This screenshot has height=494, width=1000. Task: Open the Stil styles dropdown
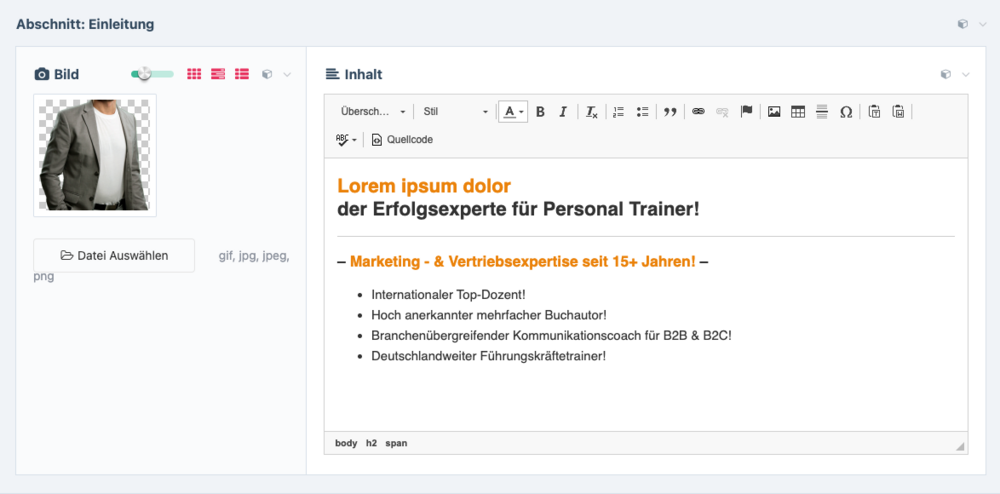click(455, 112)
